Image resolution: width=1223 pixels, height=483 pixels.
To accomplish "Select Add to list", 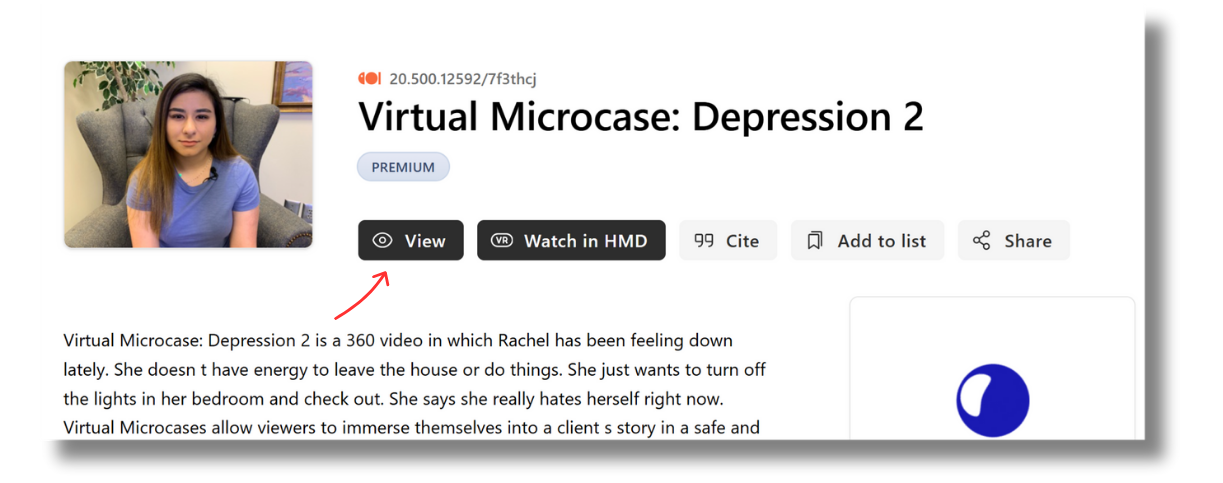I will 867,241.
